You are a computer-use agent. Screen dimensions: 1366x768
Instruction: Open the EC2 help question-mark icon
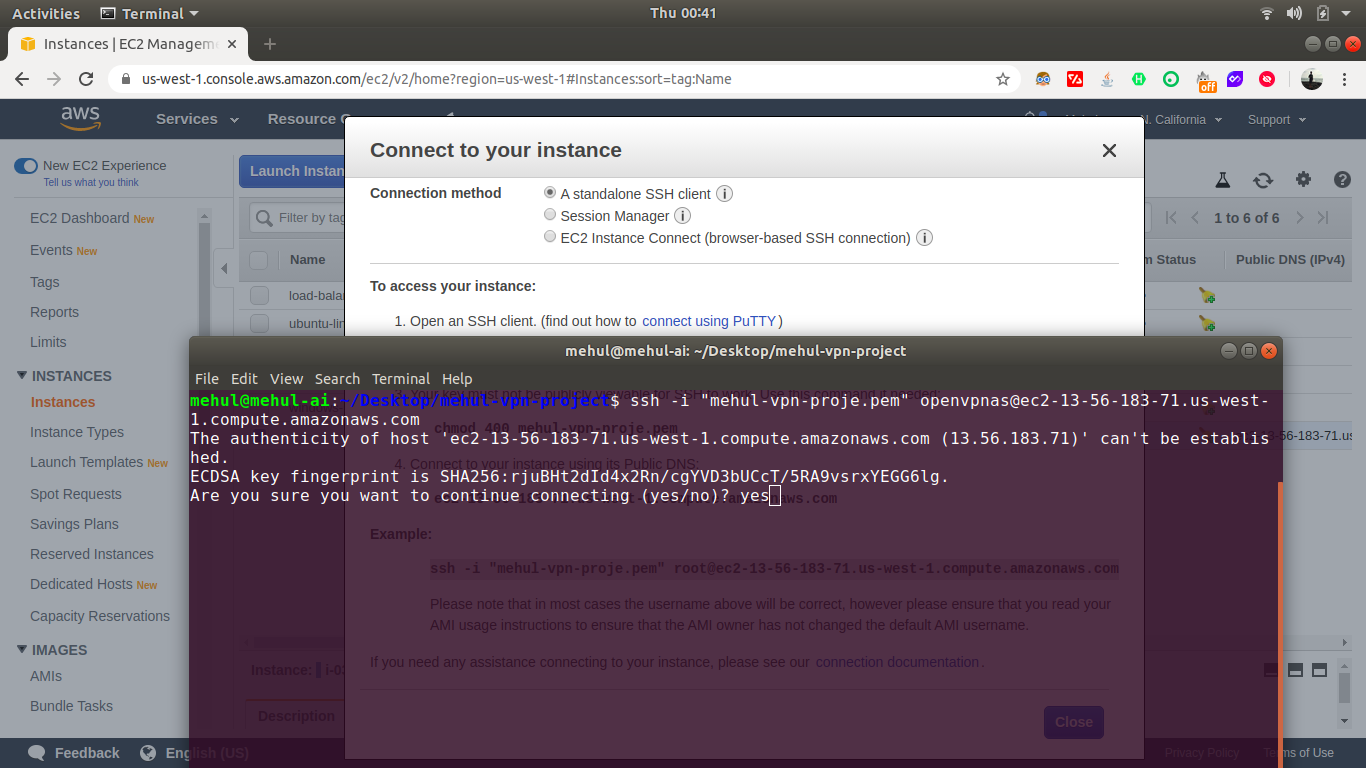click(1343, 180)
